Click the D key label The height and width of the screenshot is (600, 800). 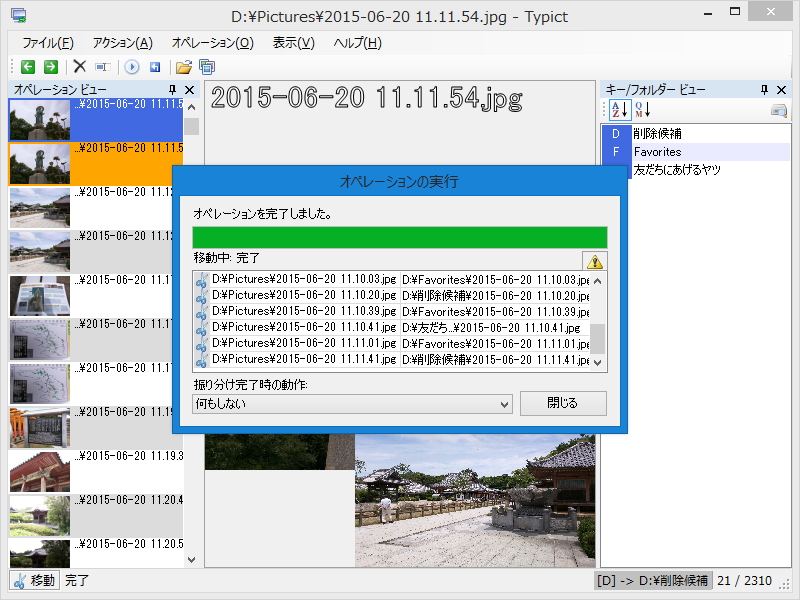616,134
